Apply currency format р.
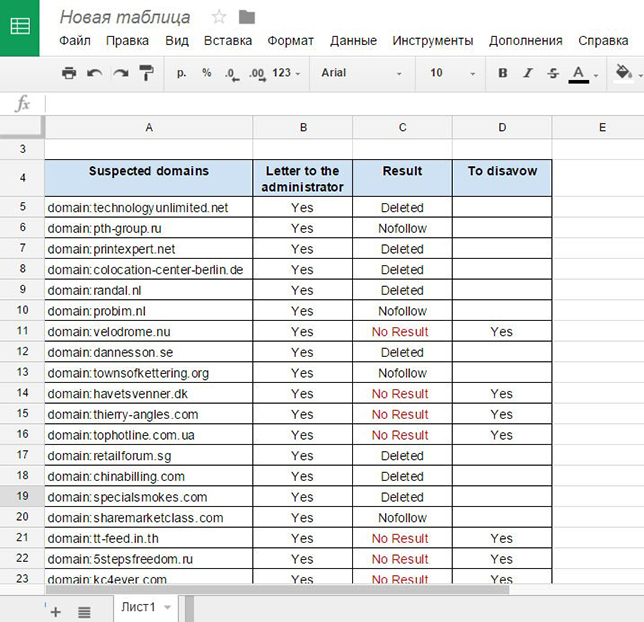 (x=181, y=73)
